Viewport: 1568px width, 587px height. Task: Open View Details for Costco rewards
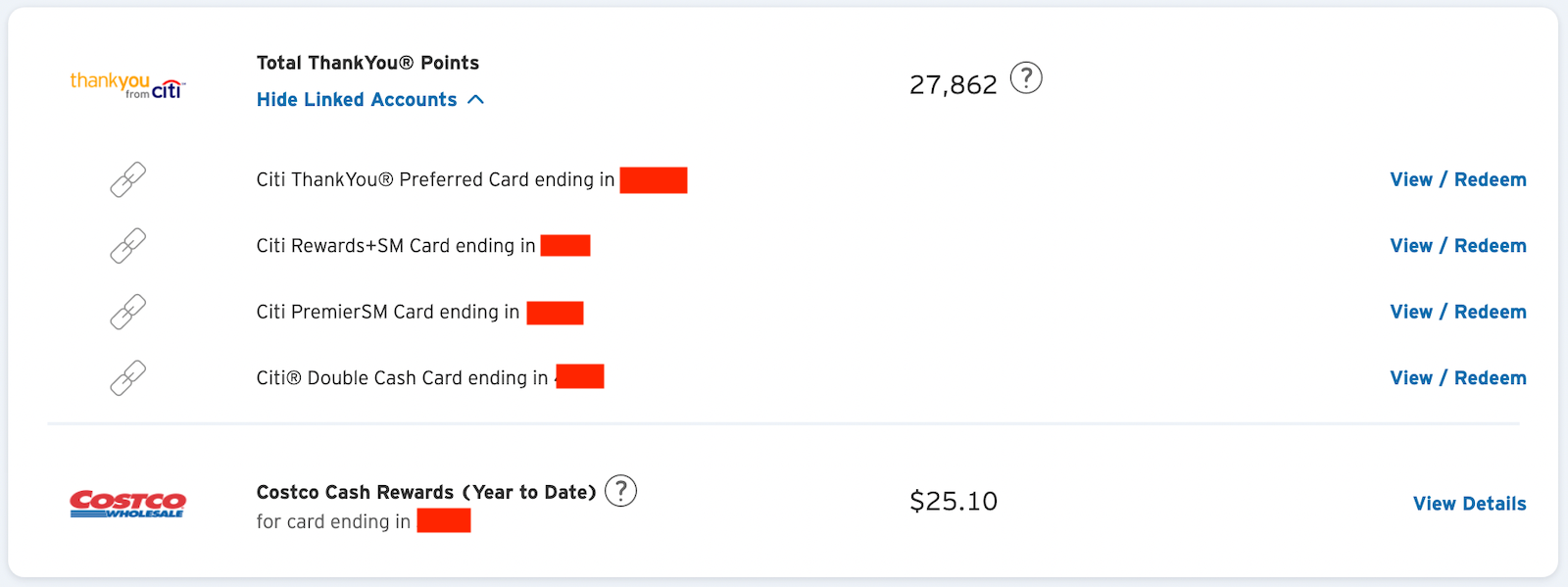[x=1469, y=504]
